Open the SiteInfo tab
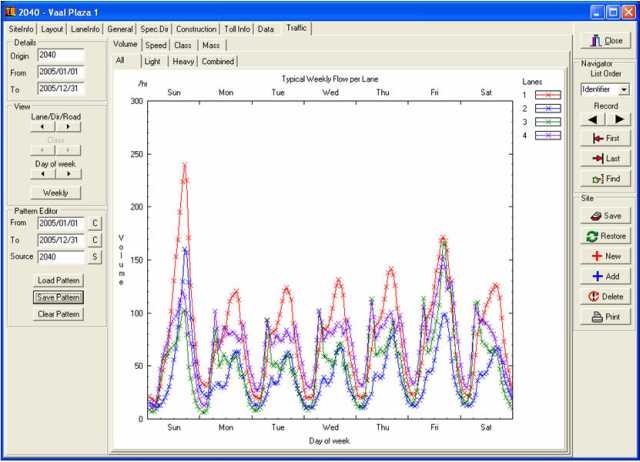Screen dimensions: 640x462 click(x=21, y=29)
